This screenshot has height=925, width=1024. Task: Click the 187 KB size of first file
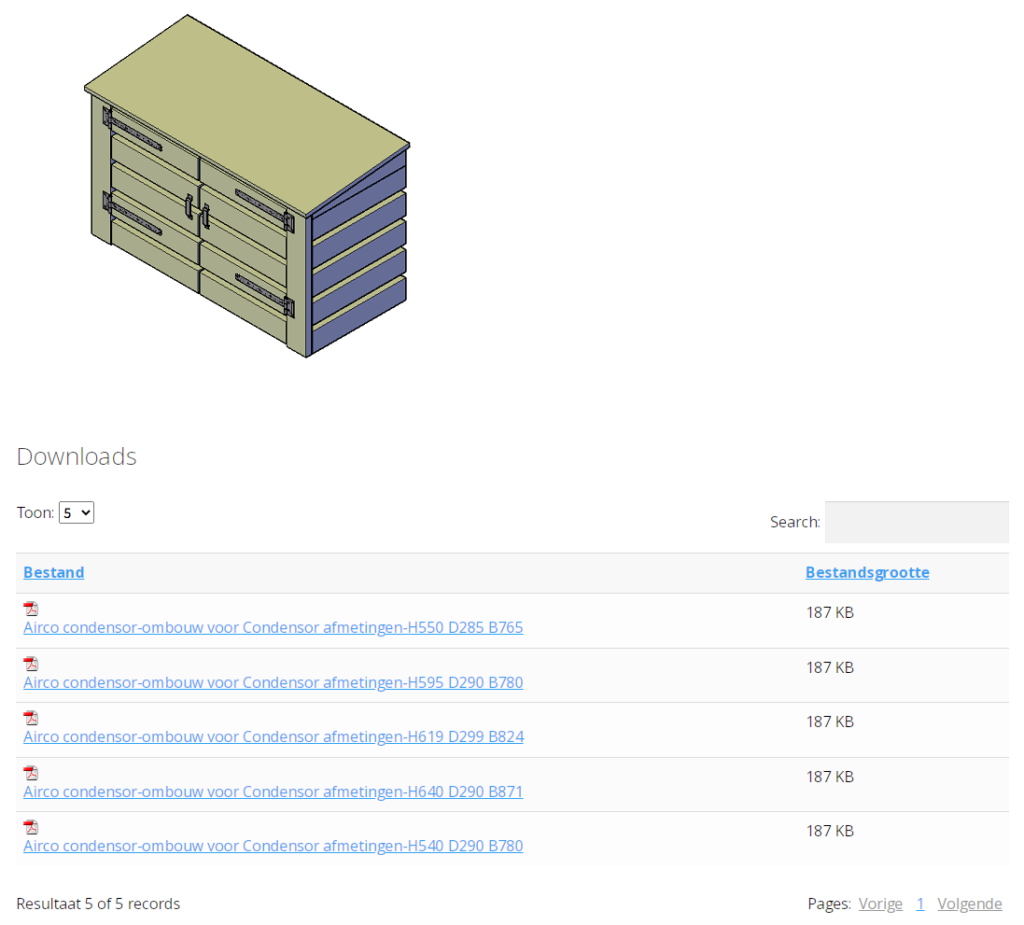(830, 612)
